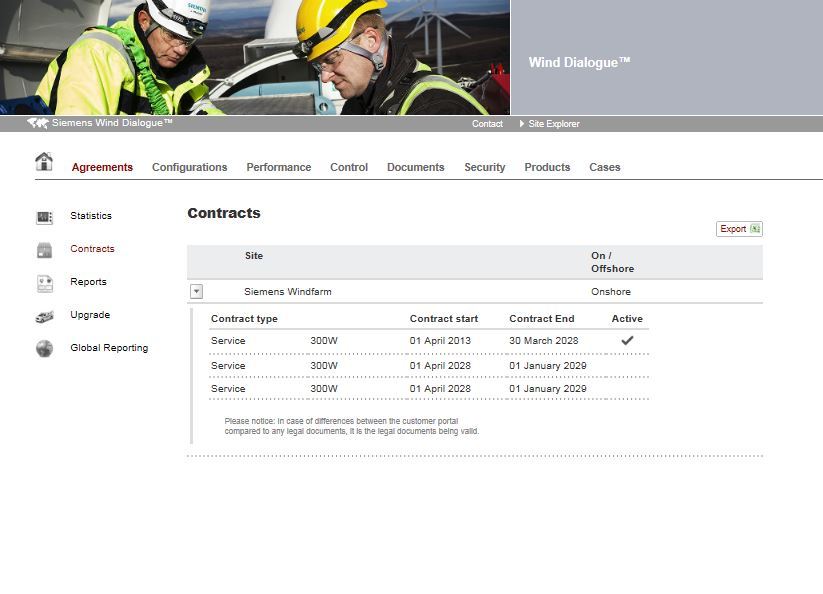Switch to the Products tab

click(547, 167)
